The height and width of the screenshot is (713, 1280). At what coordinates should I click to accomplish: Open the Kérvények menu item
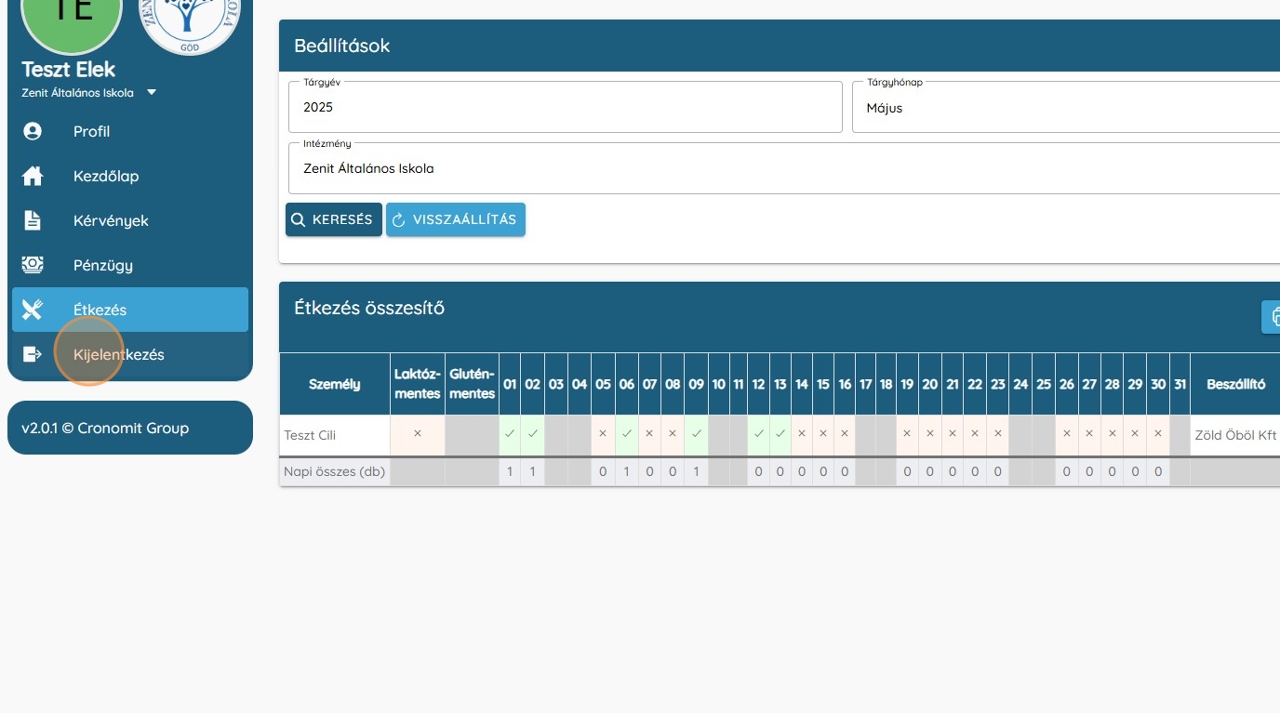111,221
